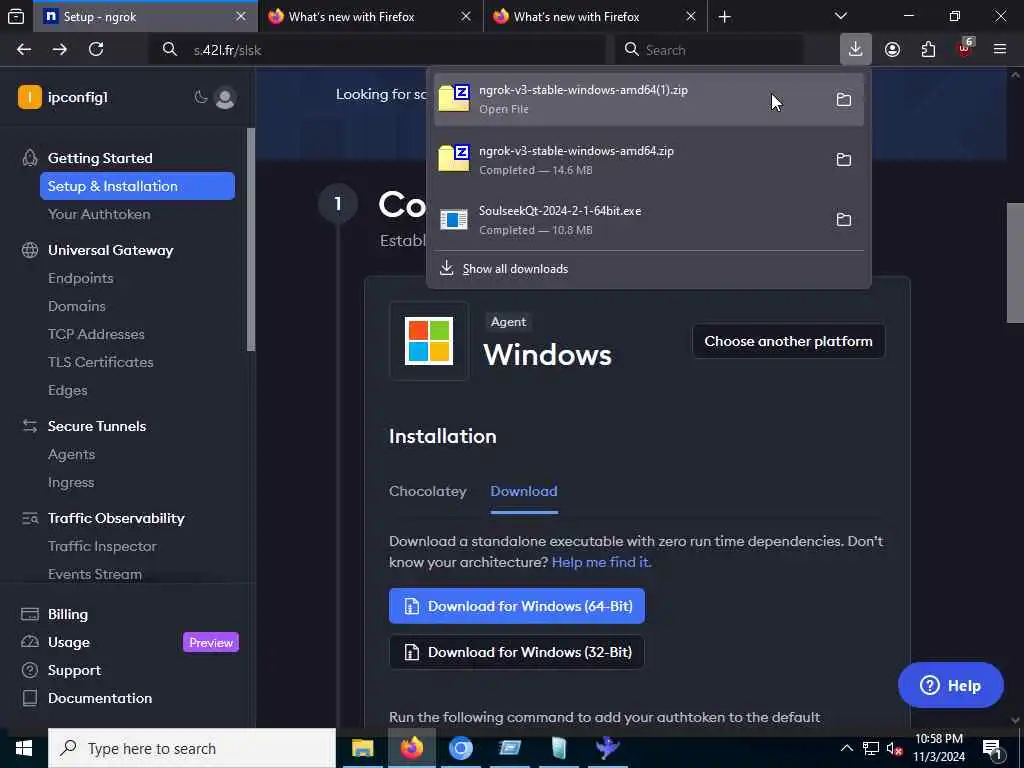Open TLS Certificates in sidebar

[101, 362]
